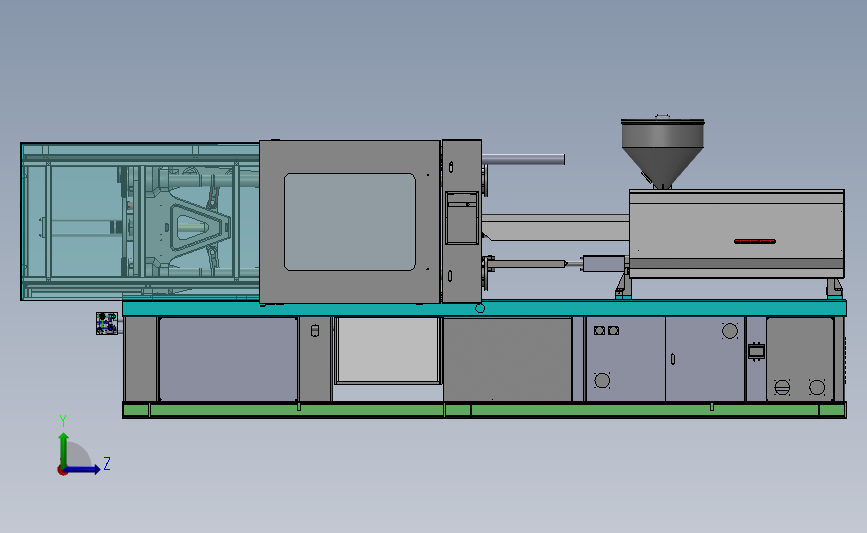Pick the small cylinder below the barrel

604,264
